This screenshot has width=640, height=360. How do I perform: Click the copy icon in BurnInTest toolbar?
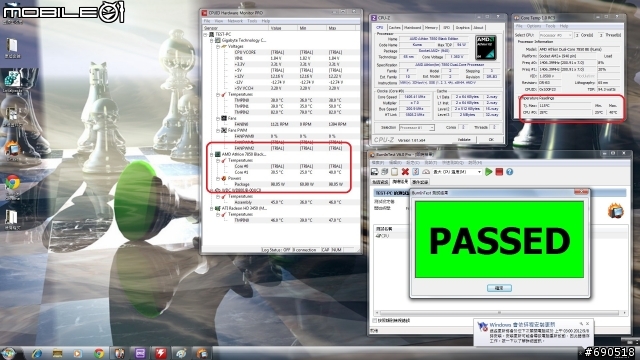pos(384,172)
